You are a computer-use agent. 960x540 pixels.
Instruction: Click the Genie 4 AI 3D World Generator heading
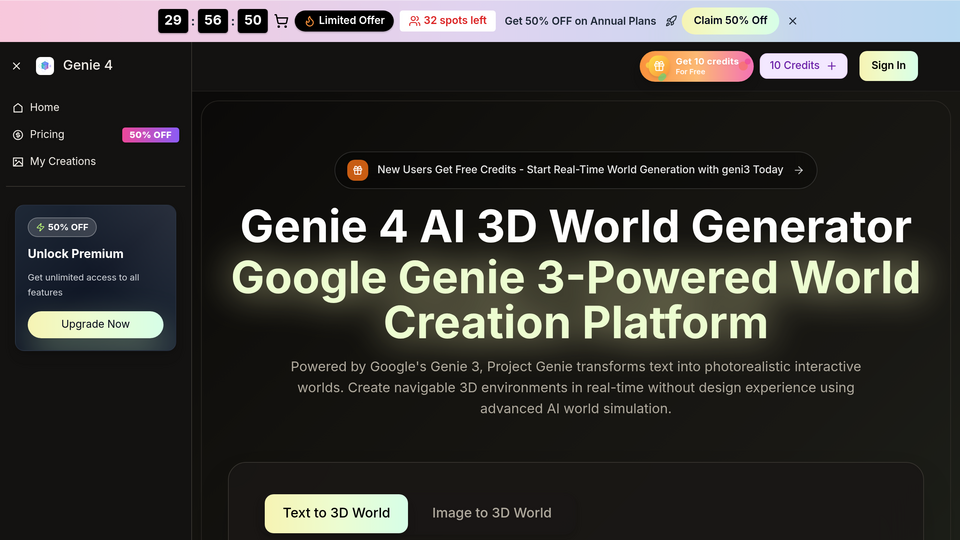coord(576,227)
